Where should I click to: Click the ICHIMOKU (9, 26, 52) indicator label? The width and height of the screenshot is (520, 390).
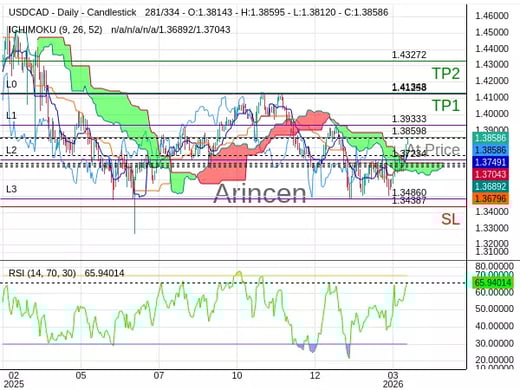55,30
